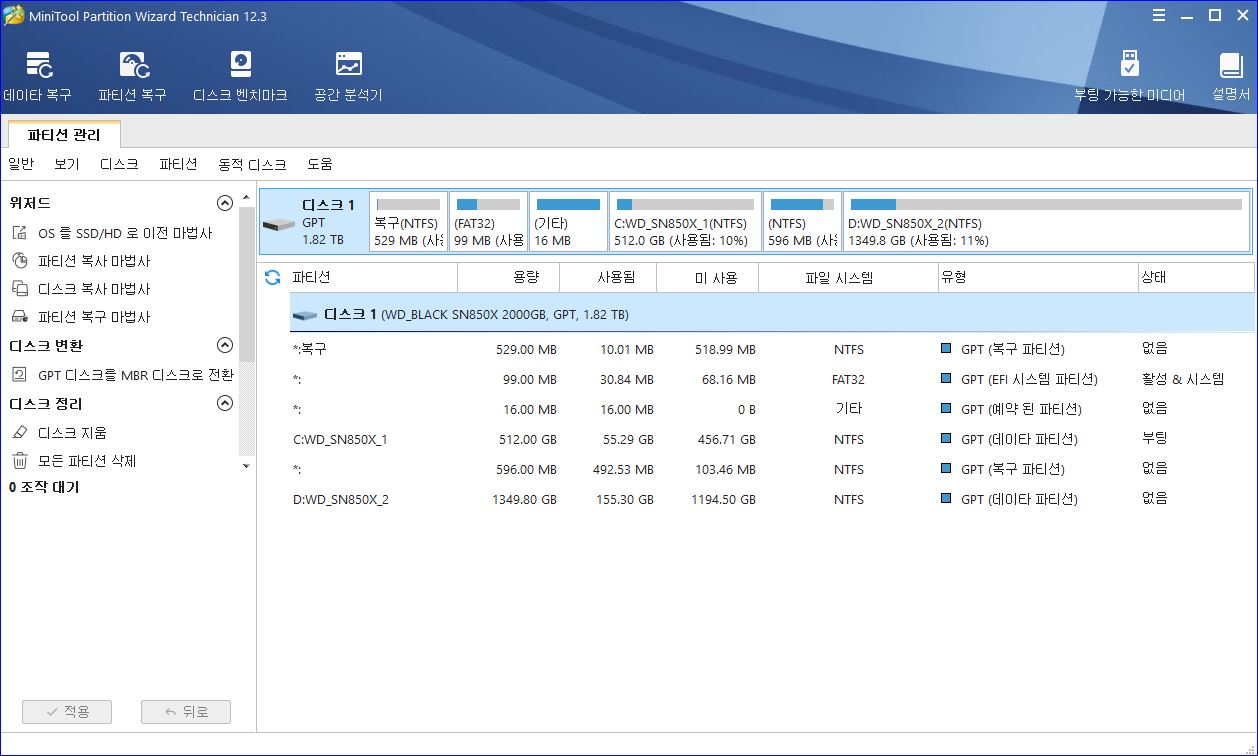Click blue type swatch for 예약 된 파티션
The width and height of the screenshot is (1258, 756).
pos(946,409)
